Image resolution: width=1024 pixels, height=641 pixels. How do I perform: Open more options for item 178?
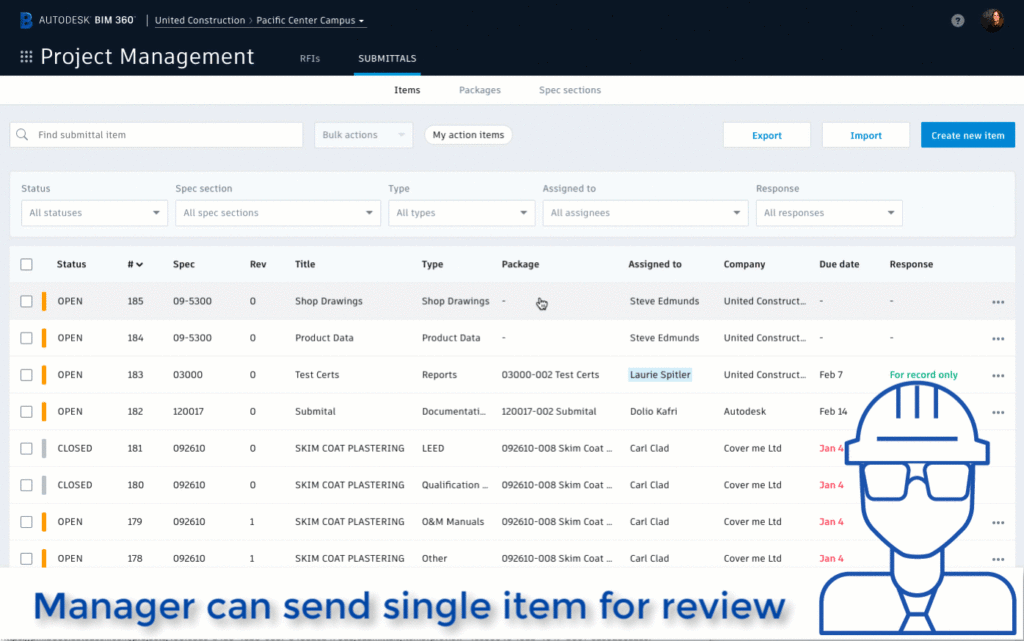(x=998, y=559)
